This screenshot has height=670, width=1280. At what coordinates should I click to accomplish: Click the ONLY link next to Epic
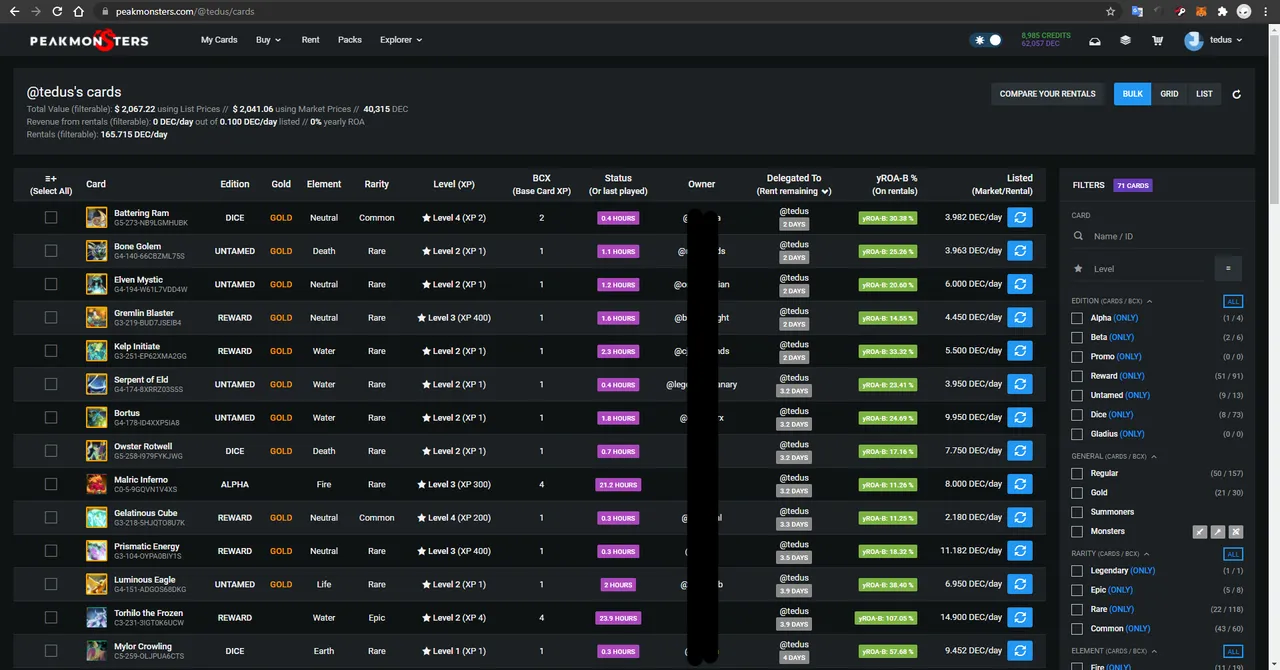coord(1121,590)
